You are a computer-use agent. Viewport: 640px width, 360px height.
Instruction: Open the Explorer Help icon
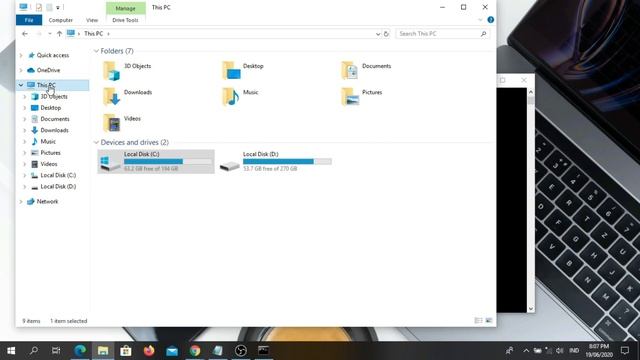pyautogui.click(x=491, y=20)
